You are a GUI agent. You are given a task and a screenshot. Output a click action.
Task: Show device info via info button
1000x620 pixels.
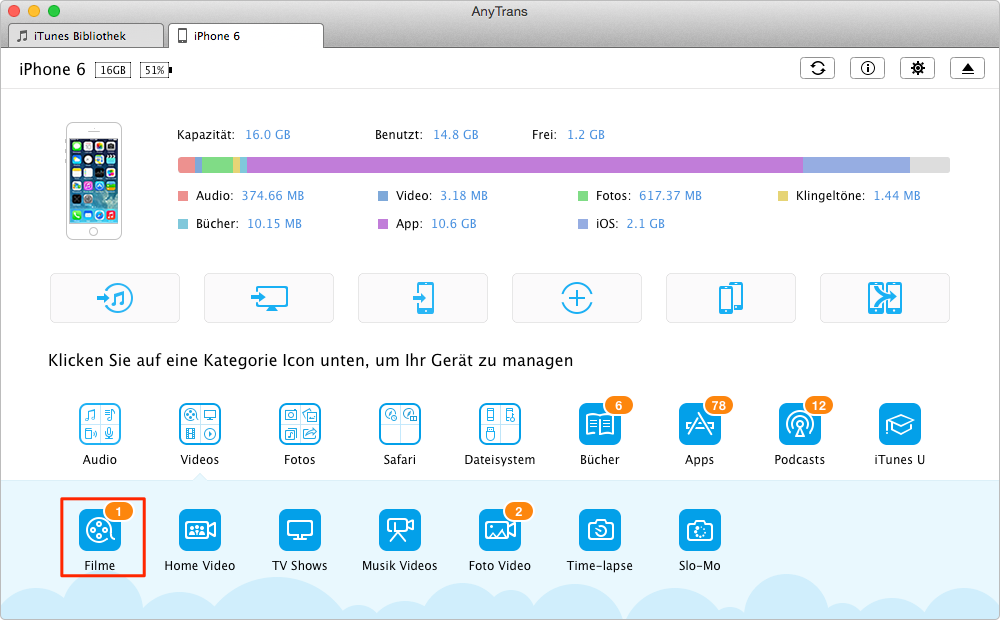(x=867, y=68)
